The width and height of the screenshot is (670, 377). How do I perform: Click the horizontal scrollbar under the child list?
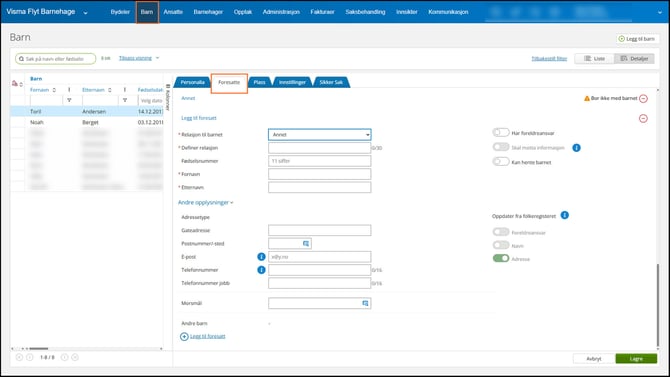point(38,349)
